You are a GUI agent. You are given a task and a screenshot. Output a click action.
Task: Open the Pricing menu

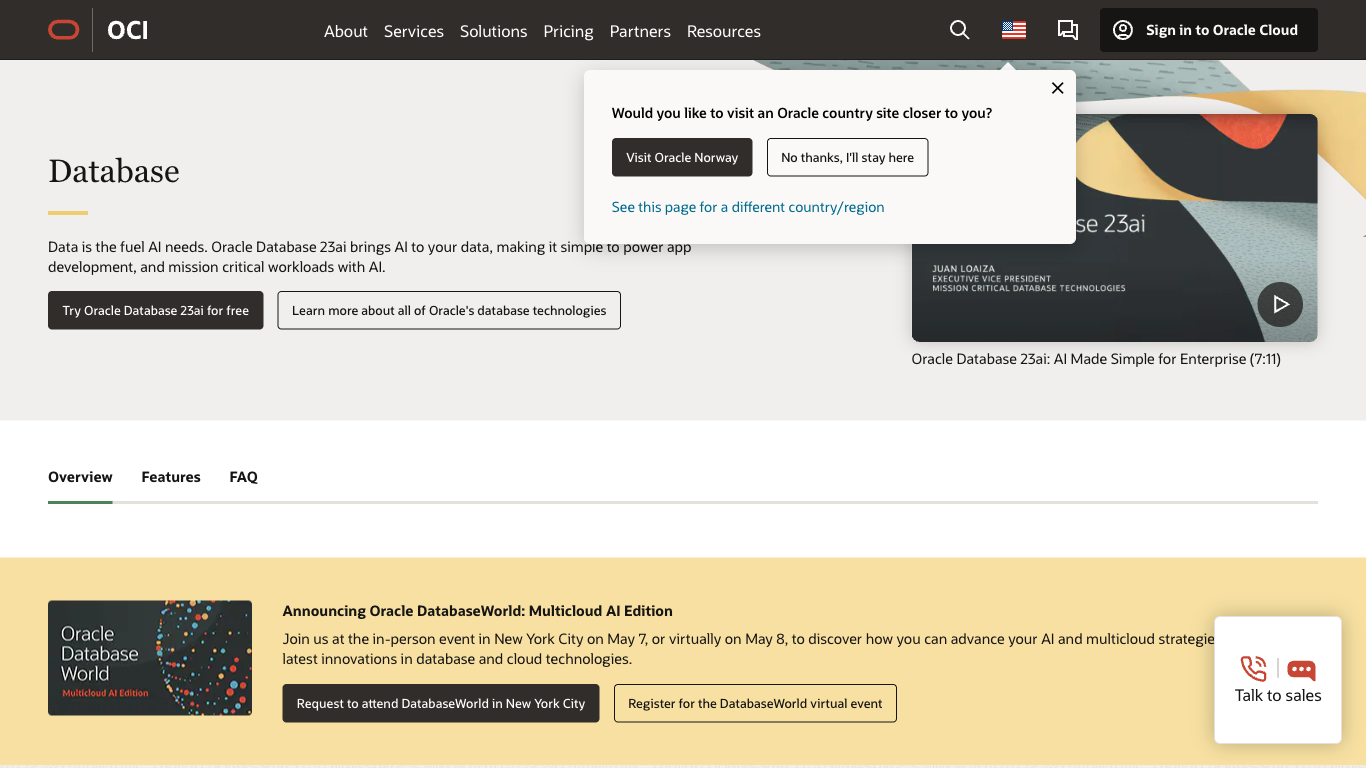(568, 31)
